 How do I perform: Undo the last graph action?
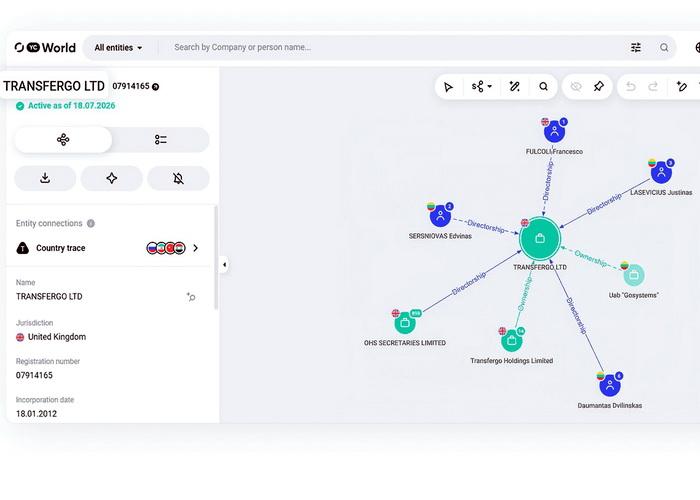[x=631, y=86]
